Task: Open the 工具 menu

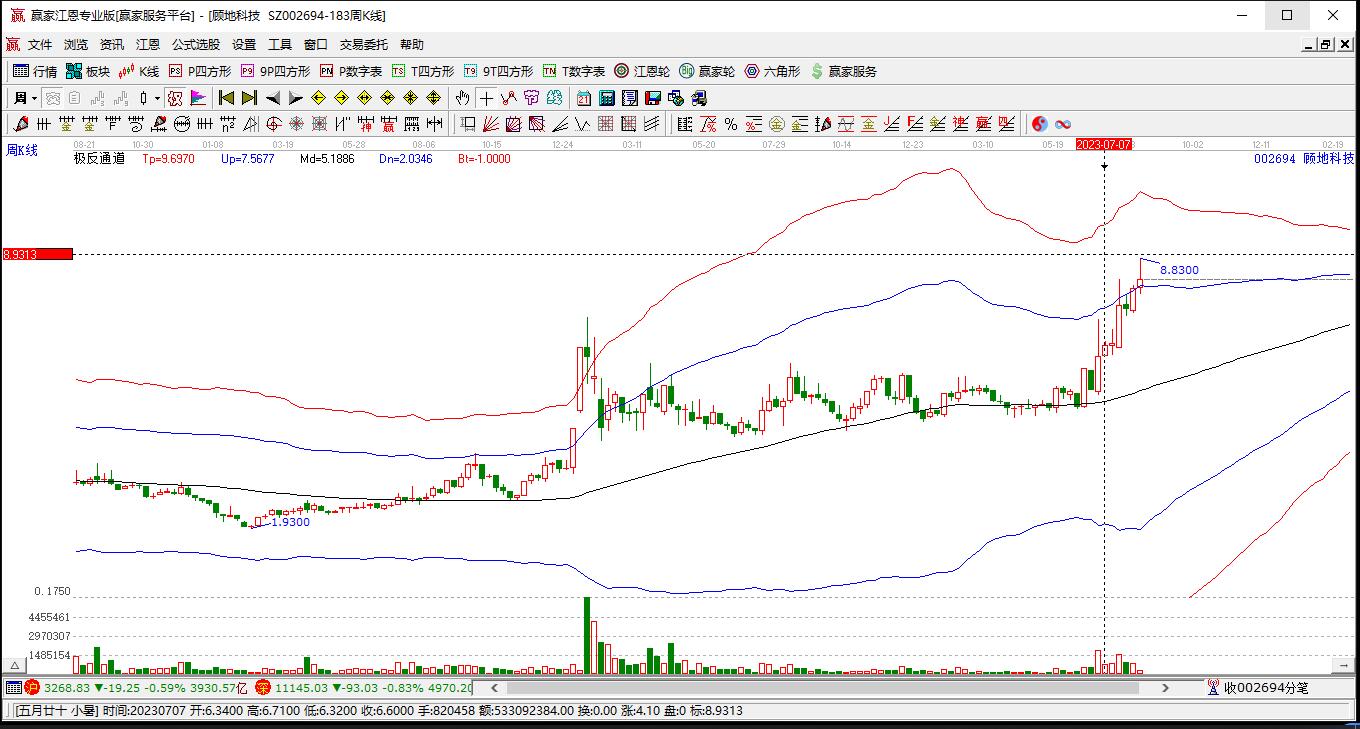Action: [x=280, y=45]
